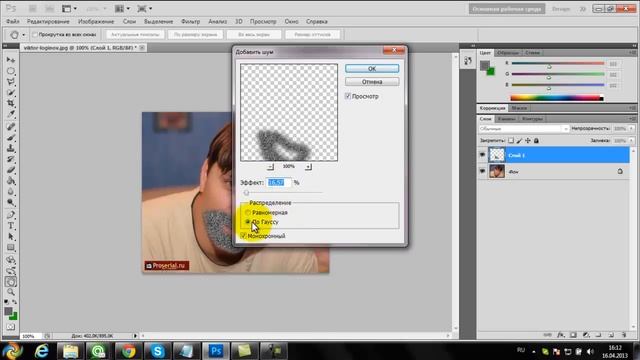
Task: Click the Отмена cancel button
Action: point(372,82)
